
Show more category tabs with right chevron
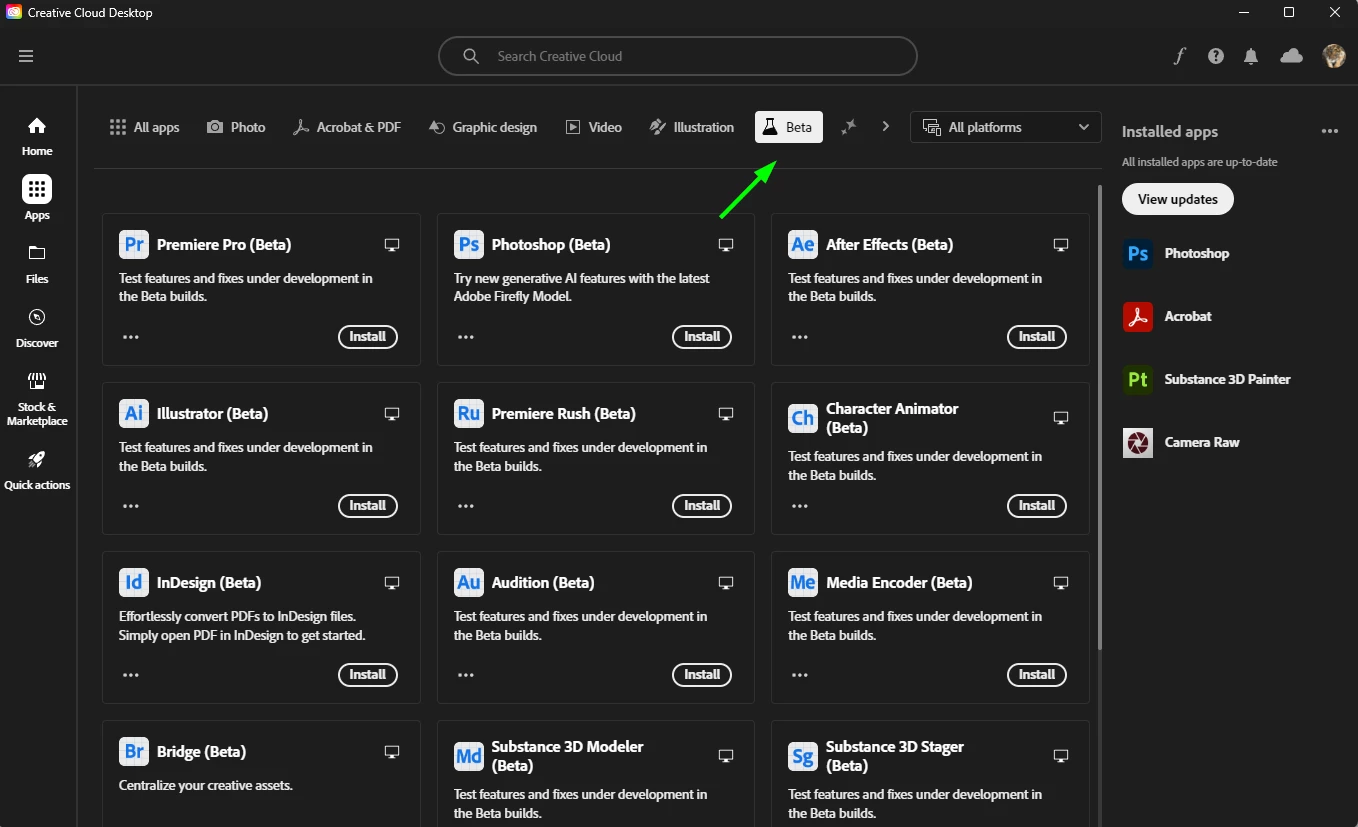pos(885,127)
